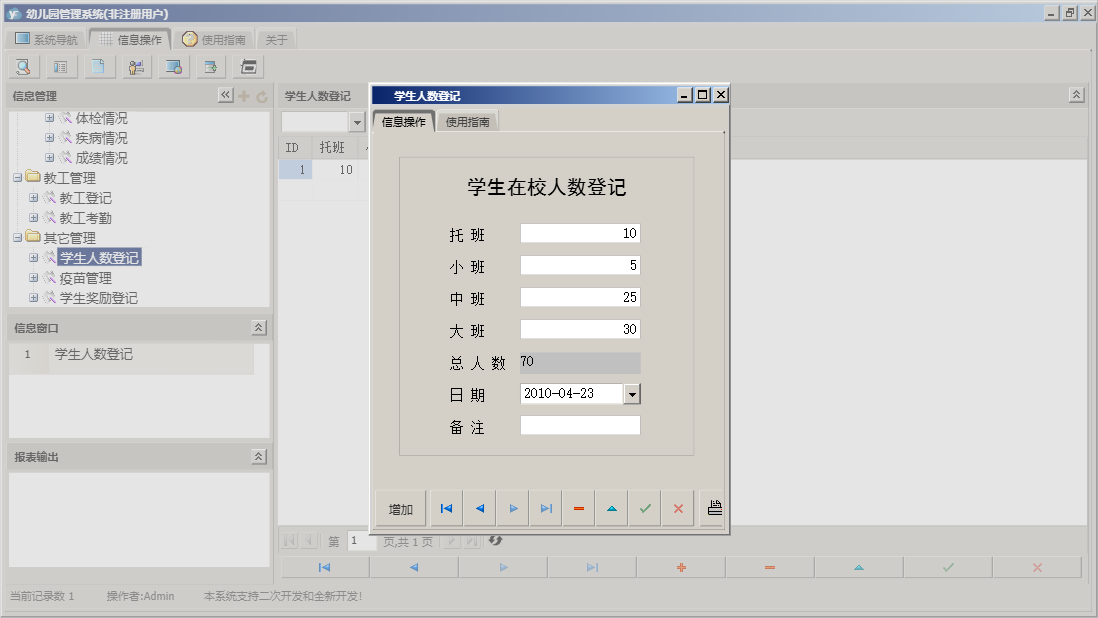Image resolution: width=1098 pixels, height=618 pixels.
Task: Click the employee management toolbar icon
Action: click(x=135, y=66)
